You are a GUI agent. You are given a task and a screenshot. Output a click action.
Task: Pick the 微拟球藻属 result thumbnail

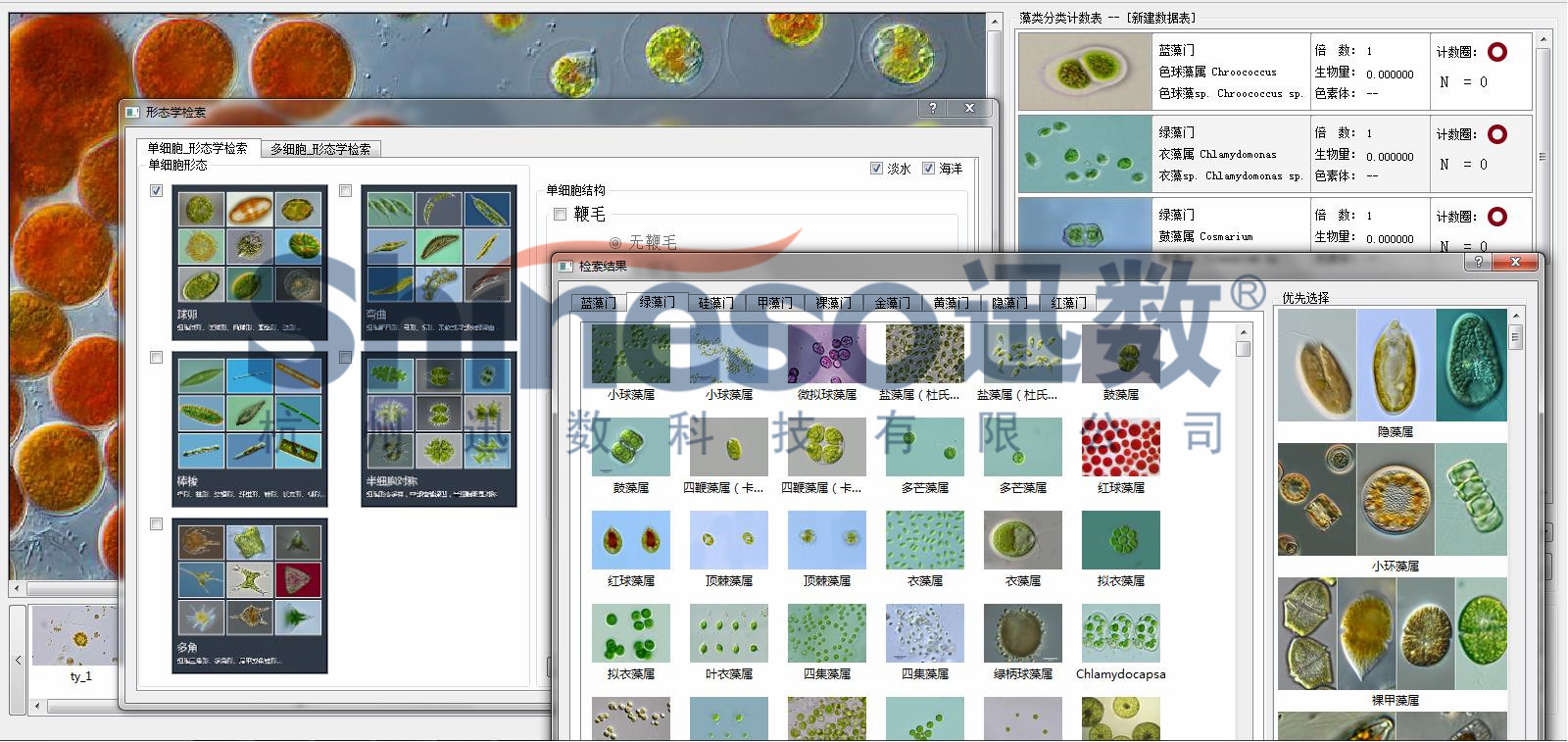click(827, 354)
